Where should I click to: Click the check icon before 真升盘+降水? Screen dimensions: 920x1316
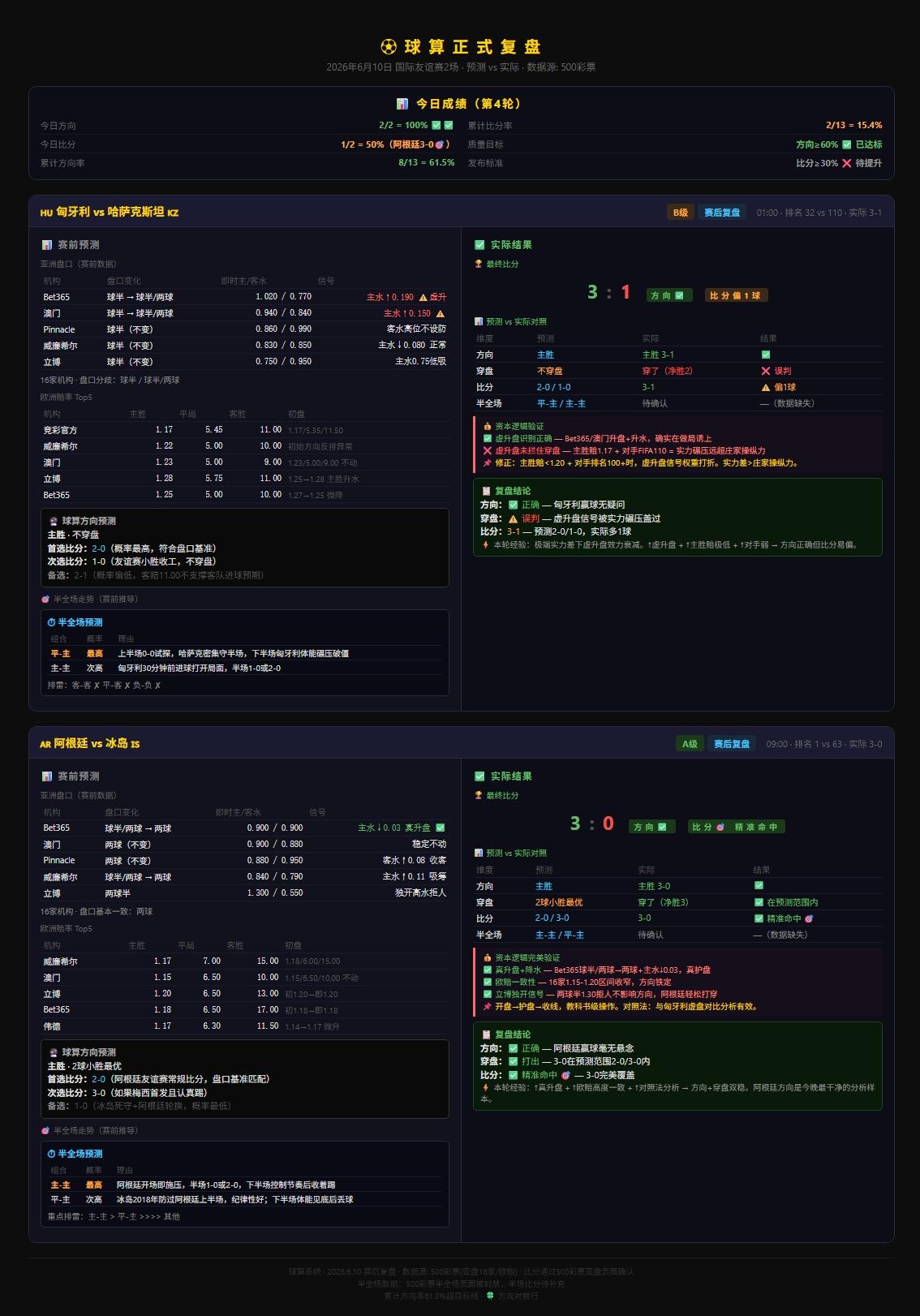[488, 970]
